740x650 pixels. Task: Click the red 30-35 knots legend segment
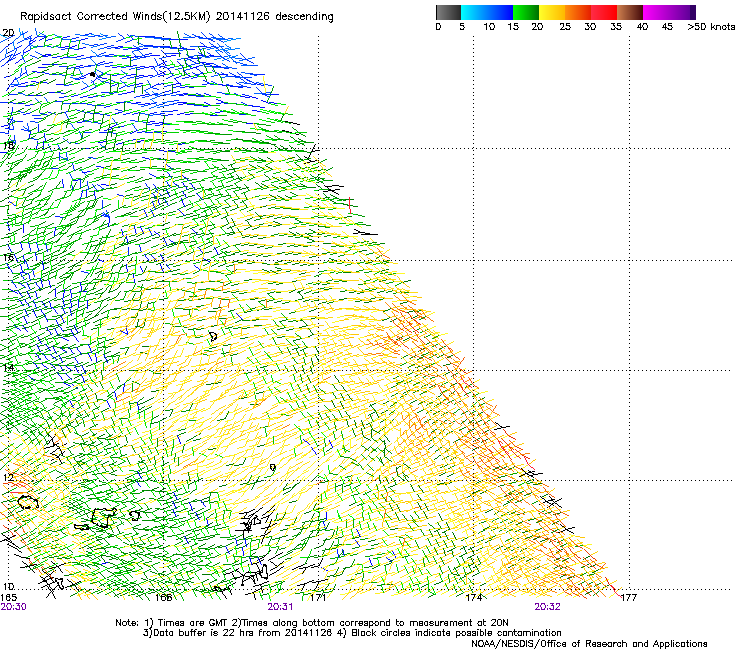(x=604, y=12)
